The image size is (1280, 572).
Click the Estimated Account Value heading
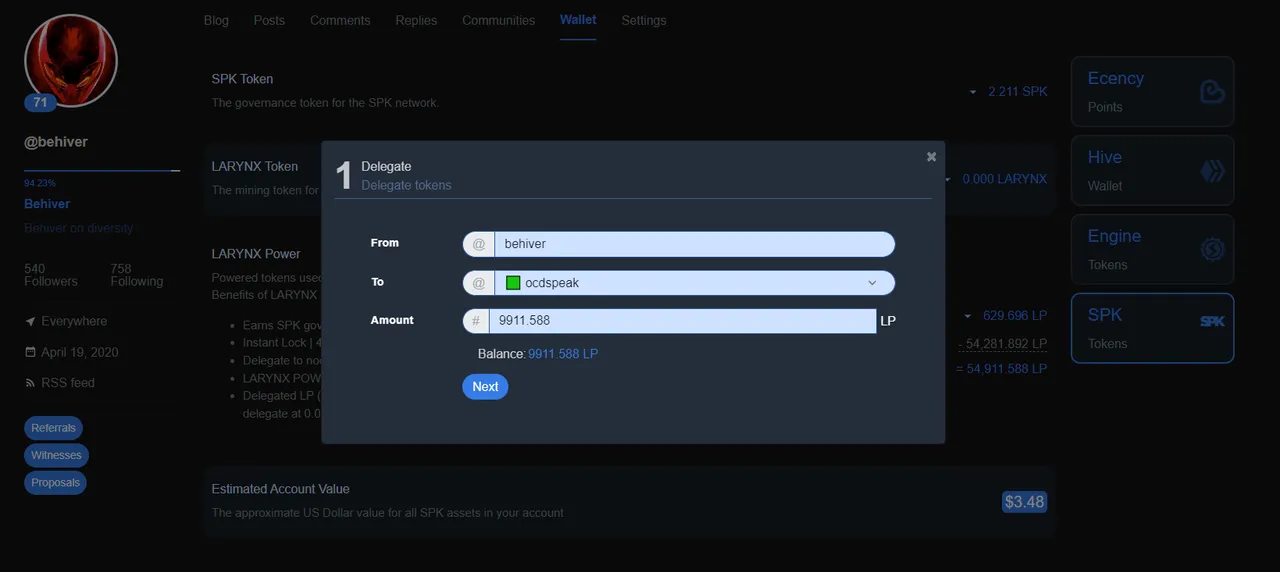pyautogui.click(x=281, y=489)
